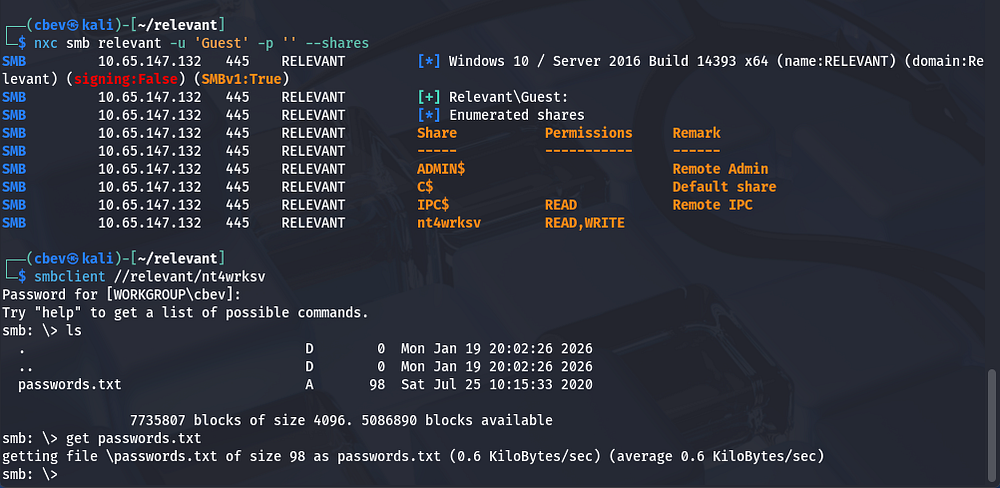
Task: Click the C$ share entry
Action: (x=425, y=187)
